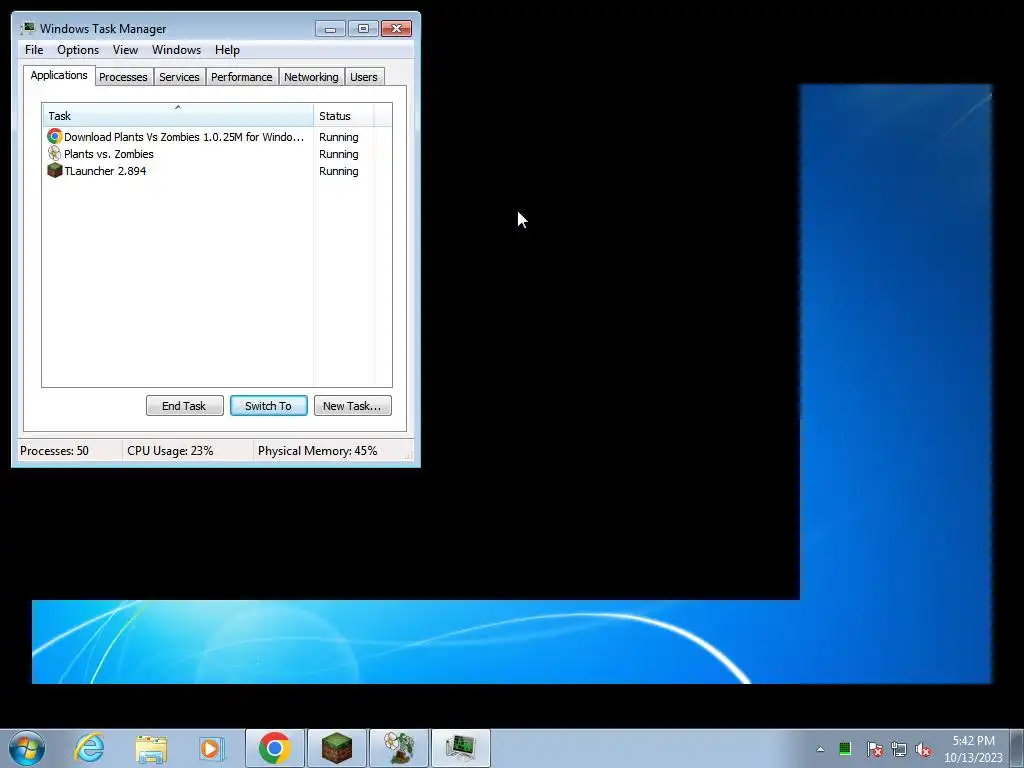Screen dimensions: 1024x768
Task: Switch to the Processes tab
Action: (123, 77)
